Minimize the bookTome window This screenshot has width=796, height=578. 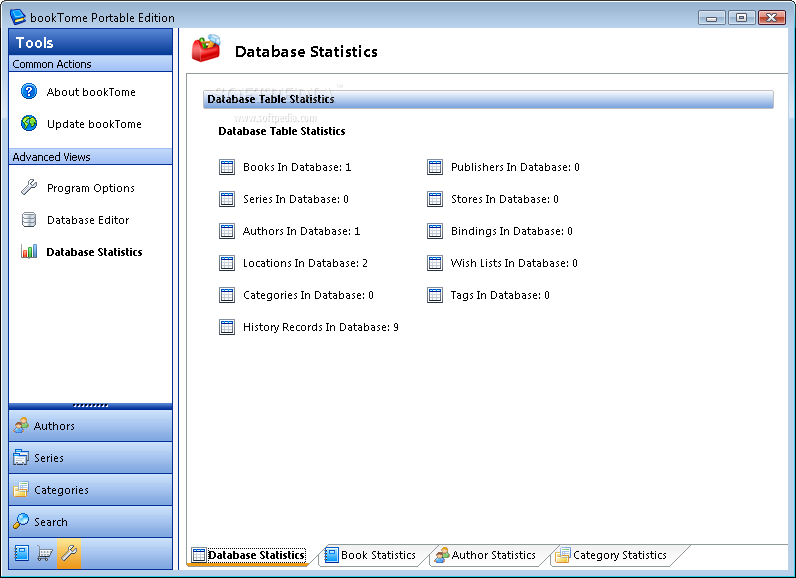[x=711, y=18]
